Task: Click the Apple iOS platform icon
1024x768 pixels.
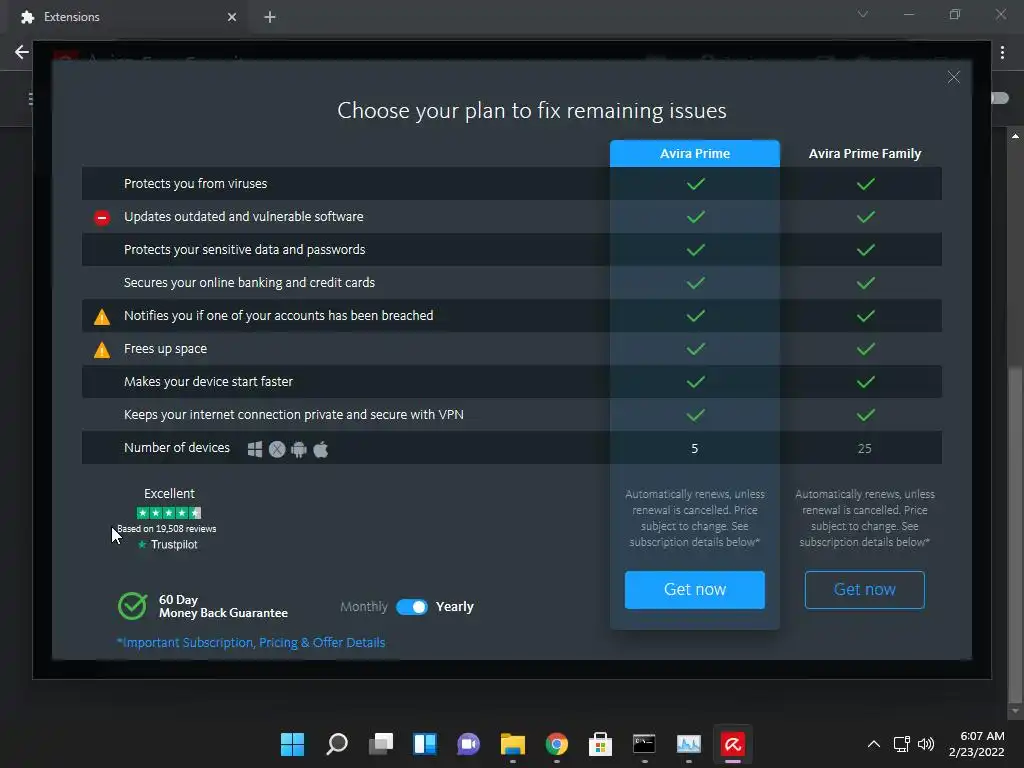Action: (x=321, y=449)
